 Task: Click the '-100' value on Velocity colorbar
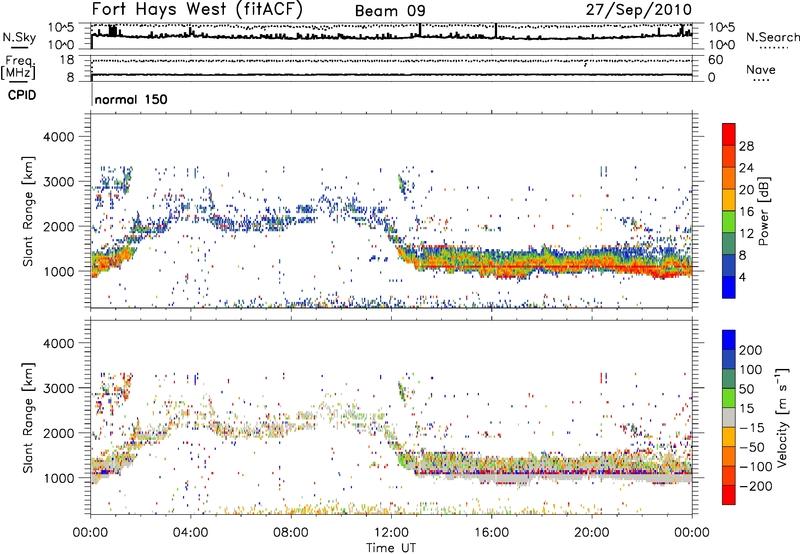tap(755, 467)
